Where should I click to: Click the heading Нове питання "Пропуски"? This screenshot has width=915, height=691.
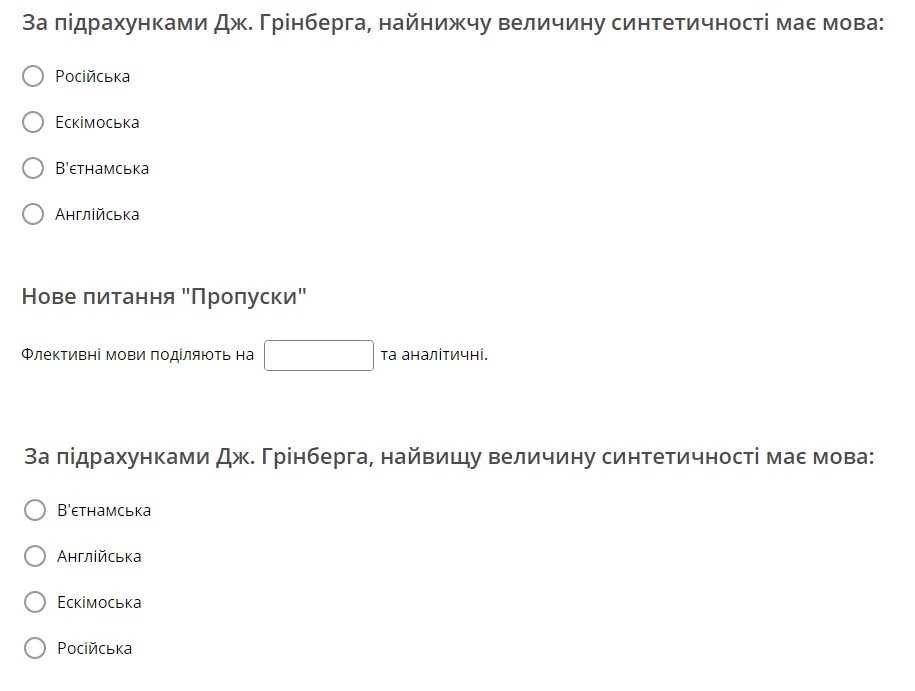tap(164, 296)
